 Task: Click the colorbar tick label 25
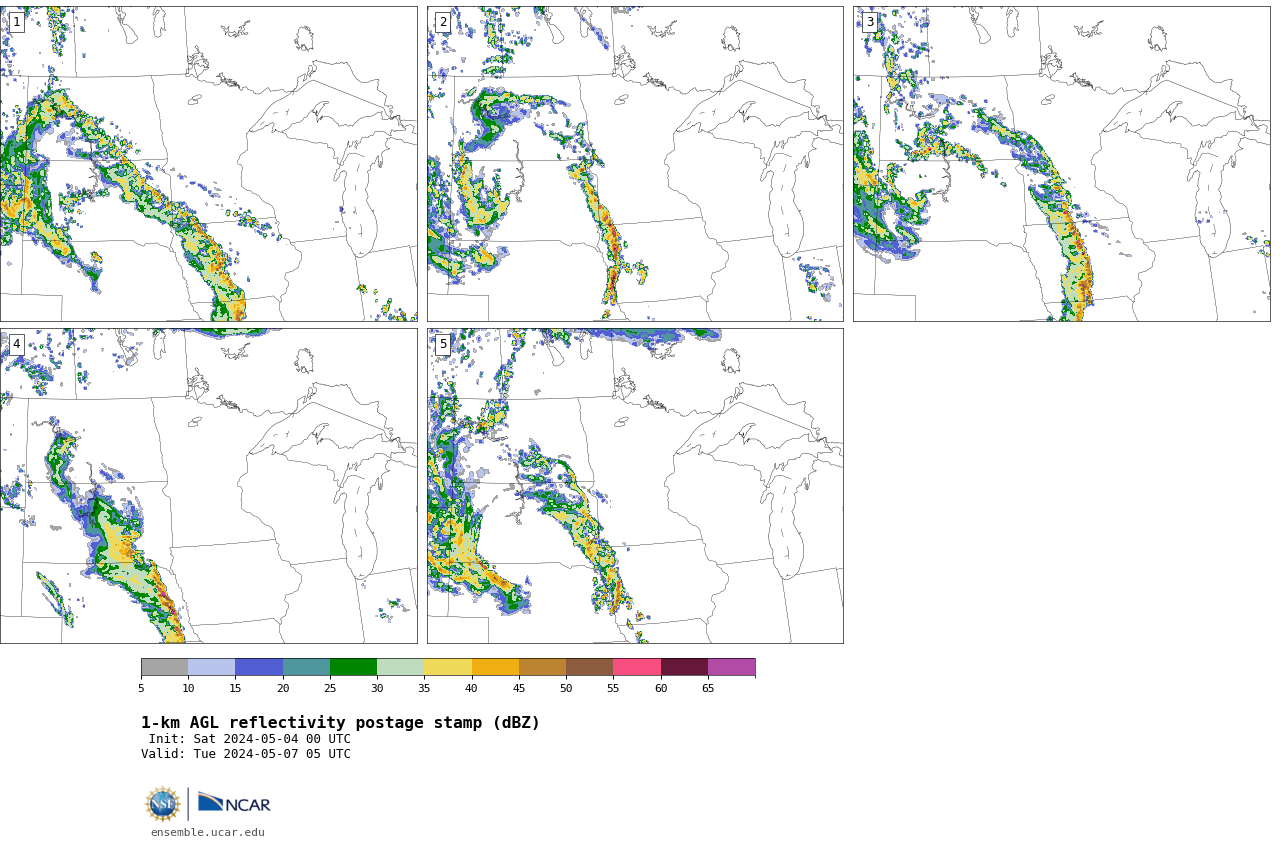point(330,688)
